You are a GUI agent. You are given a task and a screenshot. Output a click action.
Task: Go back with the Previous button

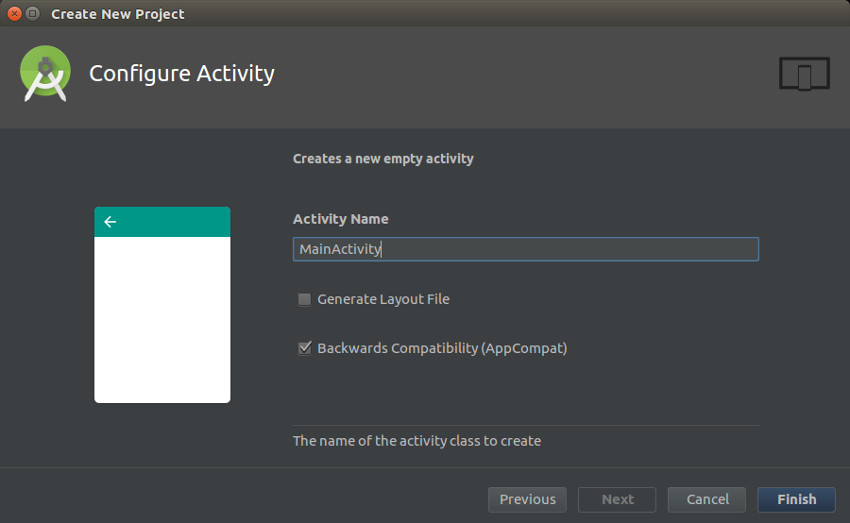(527, 499)
